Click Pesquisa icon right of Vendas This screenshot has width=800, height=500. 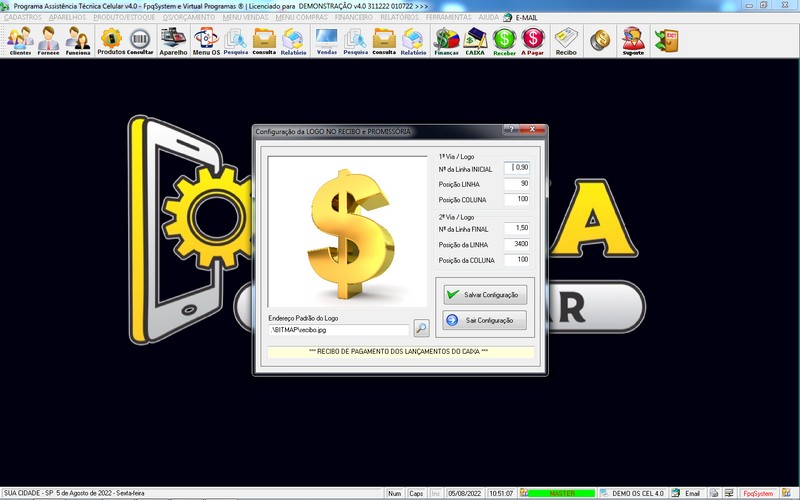(x=356, y=41)
